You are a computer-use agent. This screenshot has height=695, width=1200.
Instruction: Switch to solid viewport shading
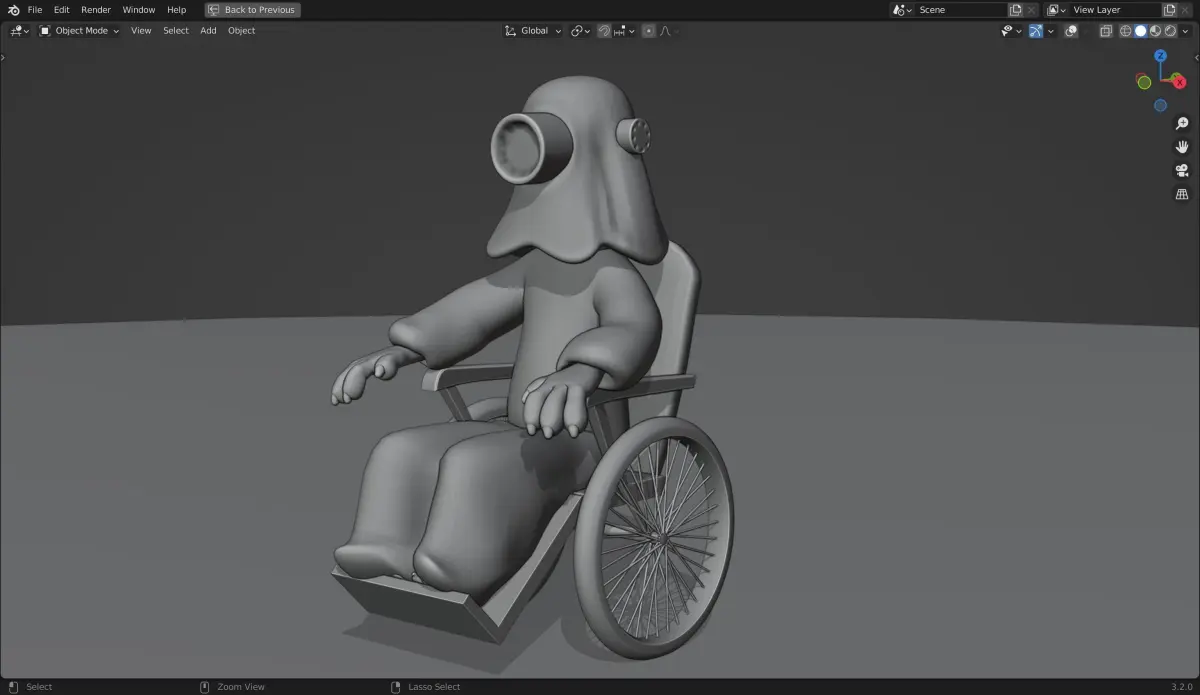coord(1140,31)
